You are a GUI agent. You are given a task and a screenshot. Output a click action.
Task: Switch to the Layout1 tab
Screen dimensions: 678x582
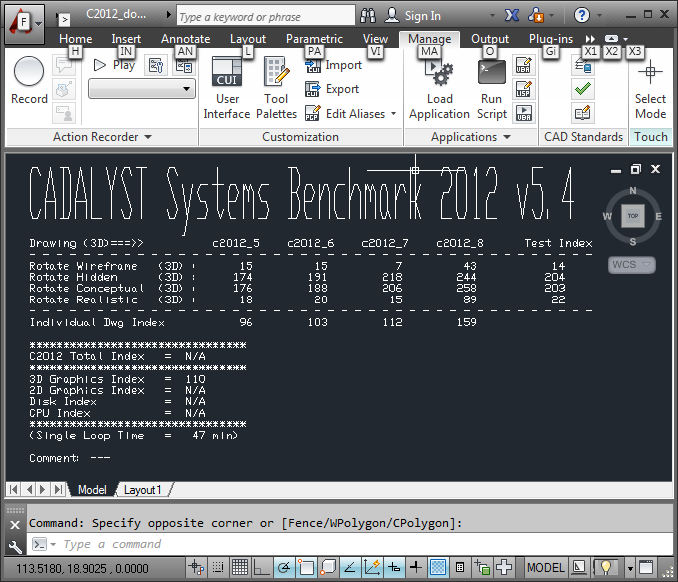(x=142, y=490)
